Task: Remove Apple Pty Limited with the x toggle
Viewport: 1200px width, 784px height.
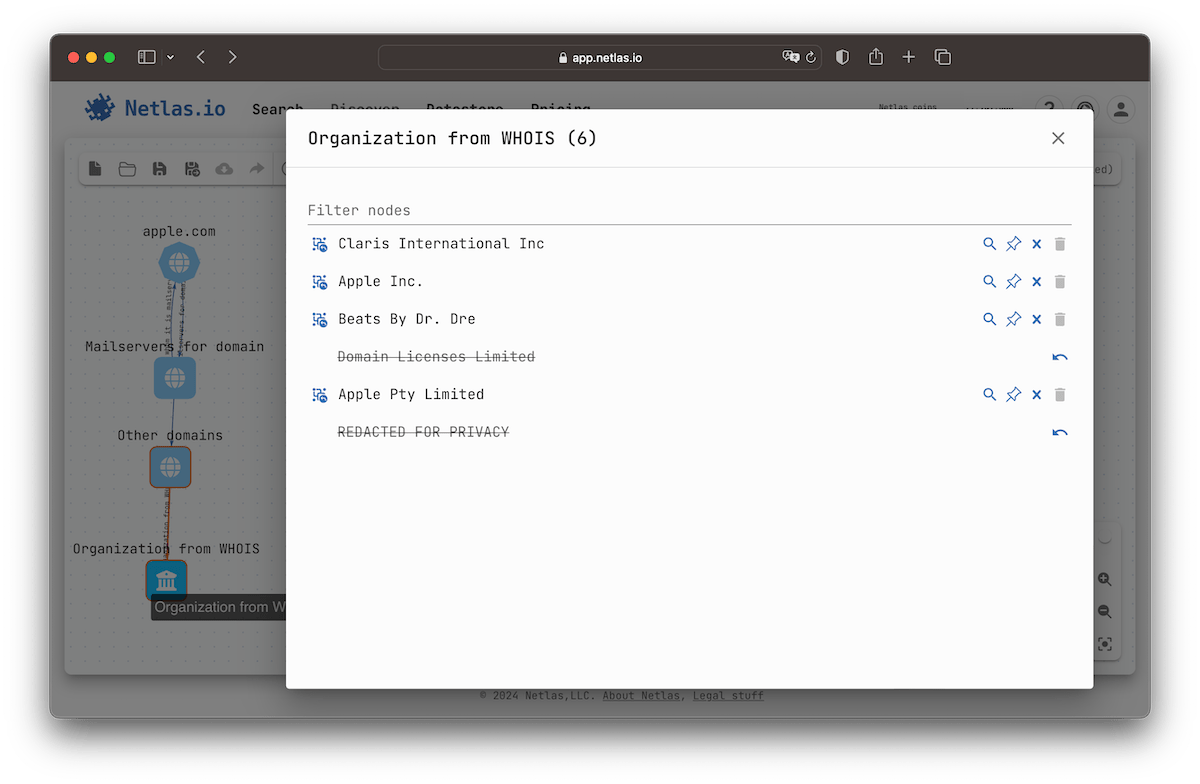Action: (x=1036, y=394)
